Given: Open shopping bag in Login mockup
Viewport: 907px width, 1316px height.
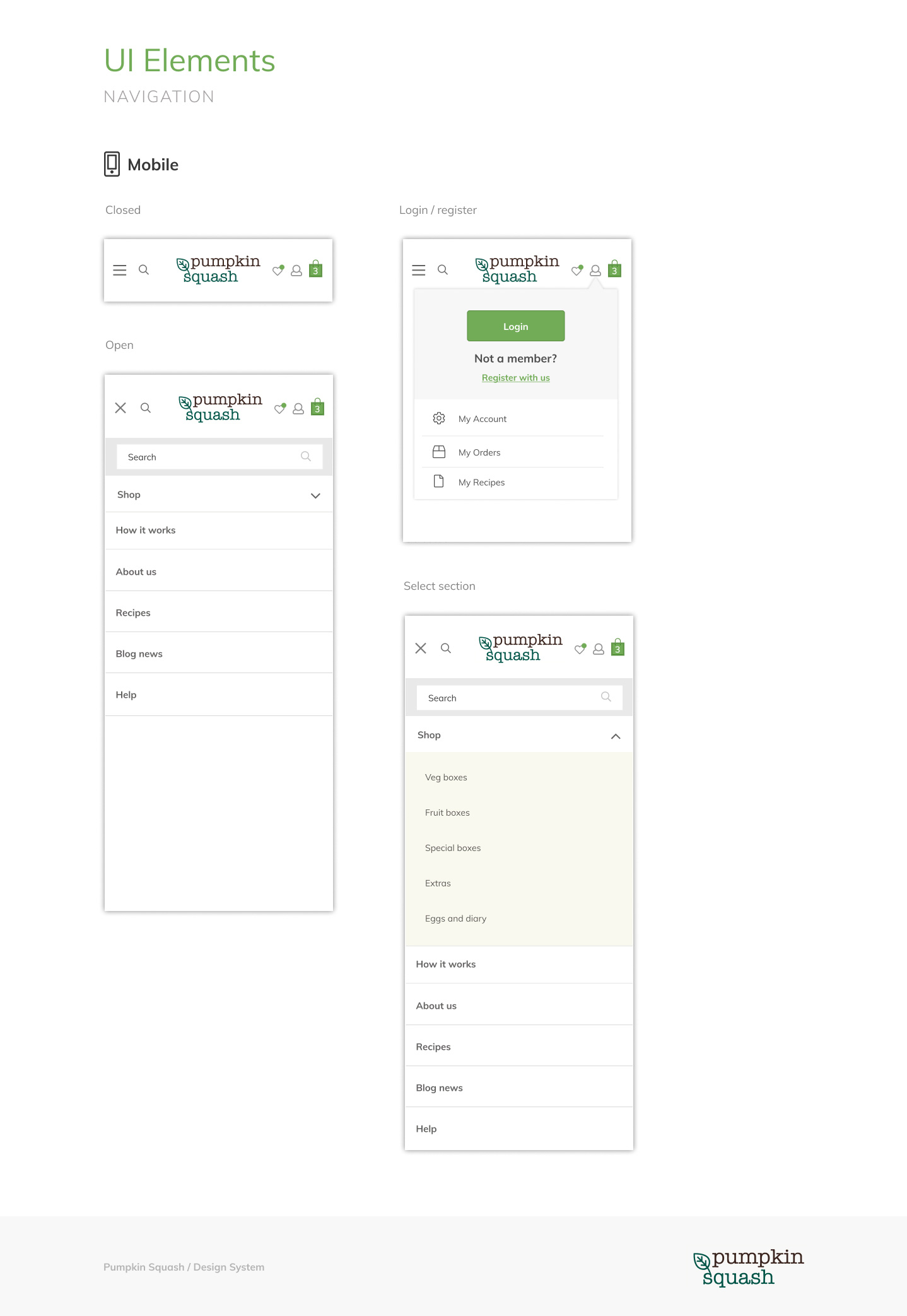Looking at the screenshot, I should click(615, 269).
